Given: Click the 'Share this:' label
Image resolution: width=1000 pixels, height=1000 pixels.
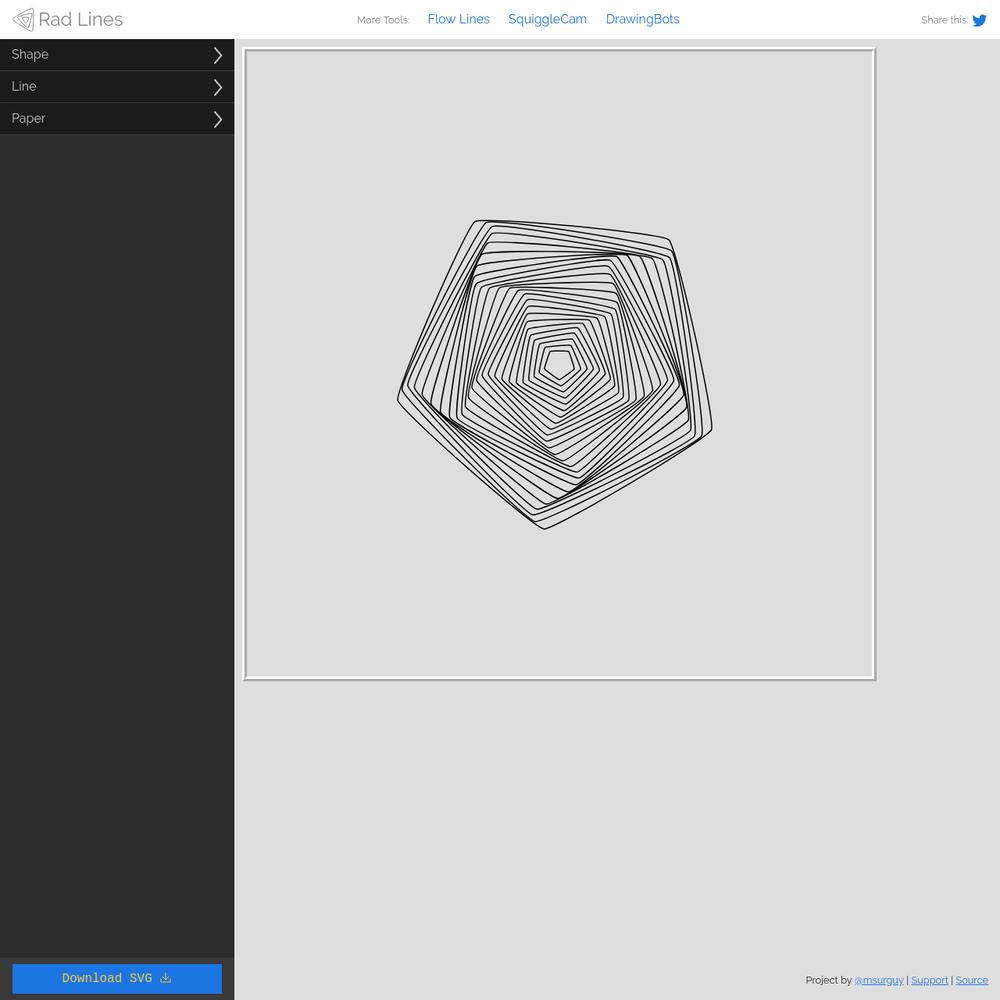Looking at the screenshot, I should tap(945, 20).
